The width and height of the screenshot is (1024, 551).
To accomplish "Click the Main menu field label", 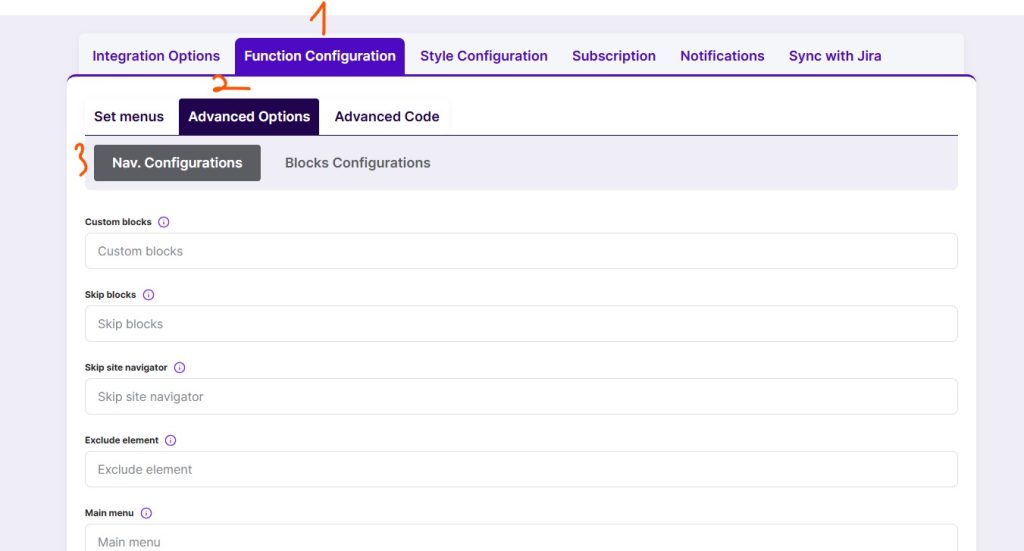I will point(109,513).
